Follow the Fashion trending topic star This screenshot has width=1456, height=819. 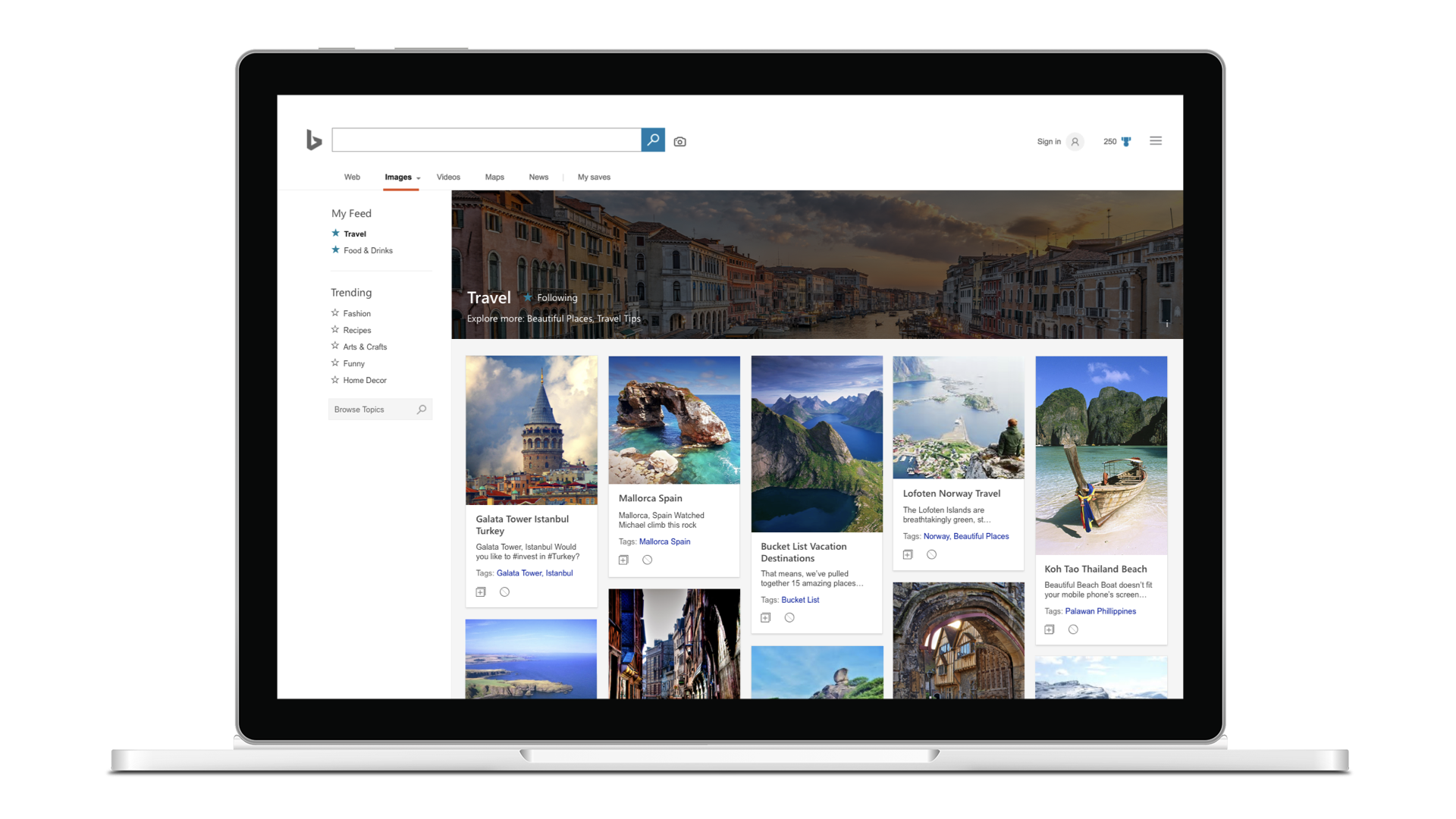(x=335, y=313)
